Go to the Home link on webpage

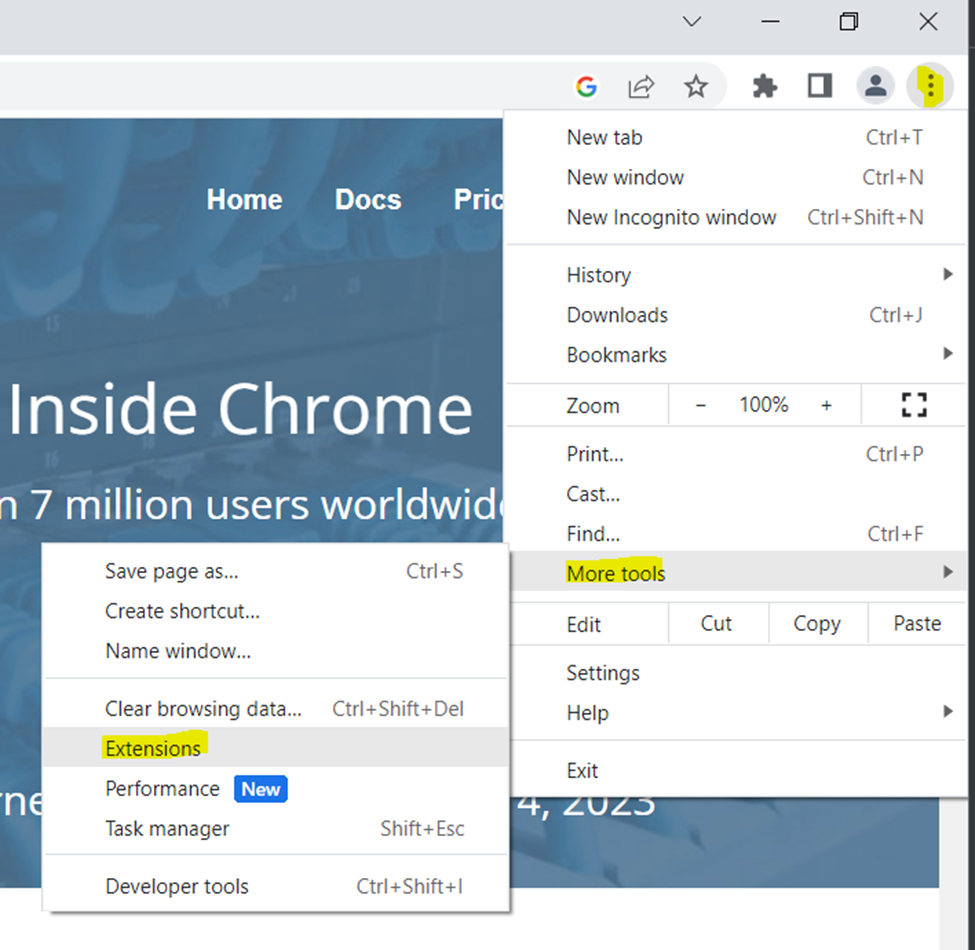[244, 200]
